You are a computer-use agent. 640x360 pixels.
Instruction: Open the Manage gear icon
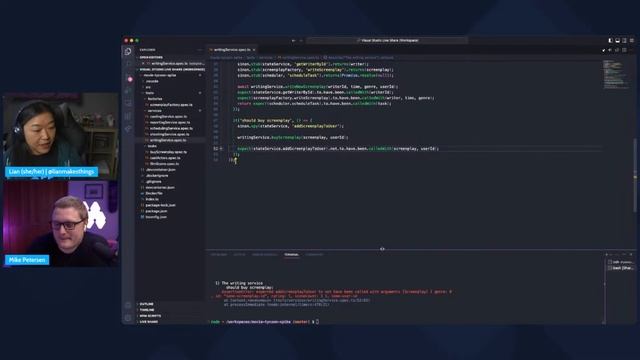tap(128, 318)
